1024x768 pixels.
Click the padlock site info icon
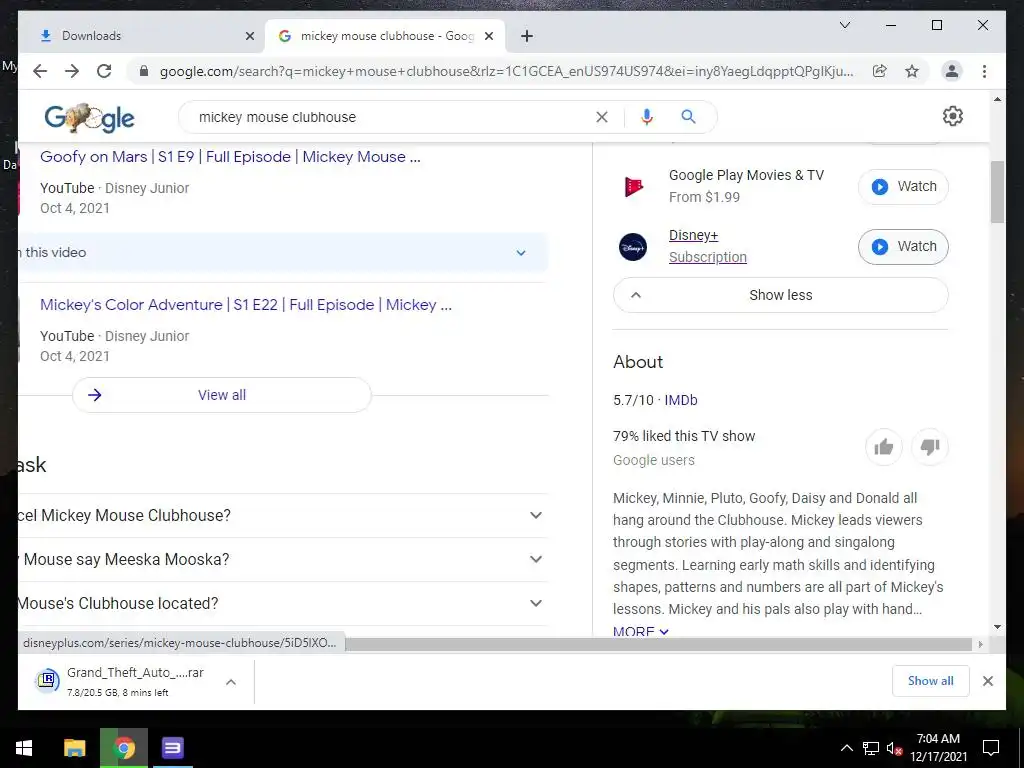click(x=144, y=71)
